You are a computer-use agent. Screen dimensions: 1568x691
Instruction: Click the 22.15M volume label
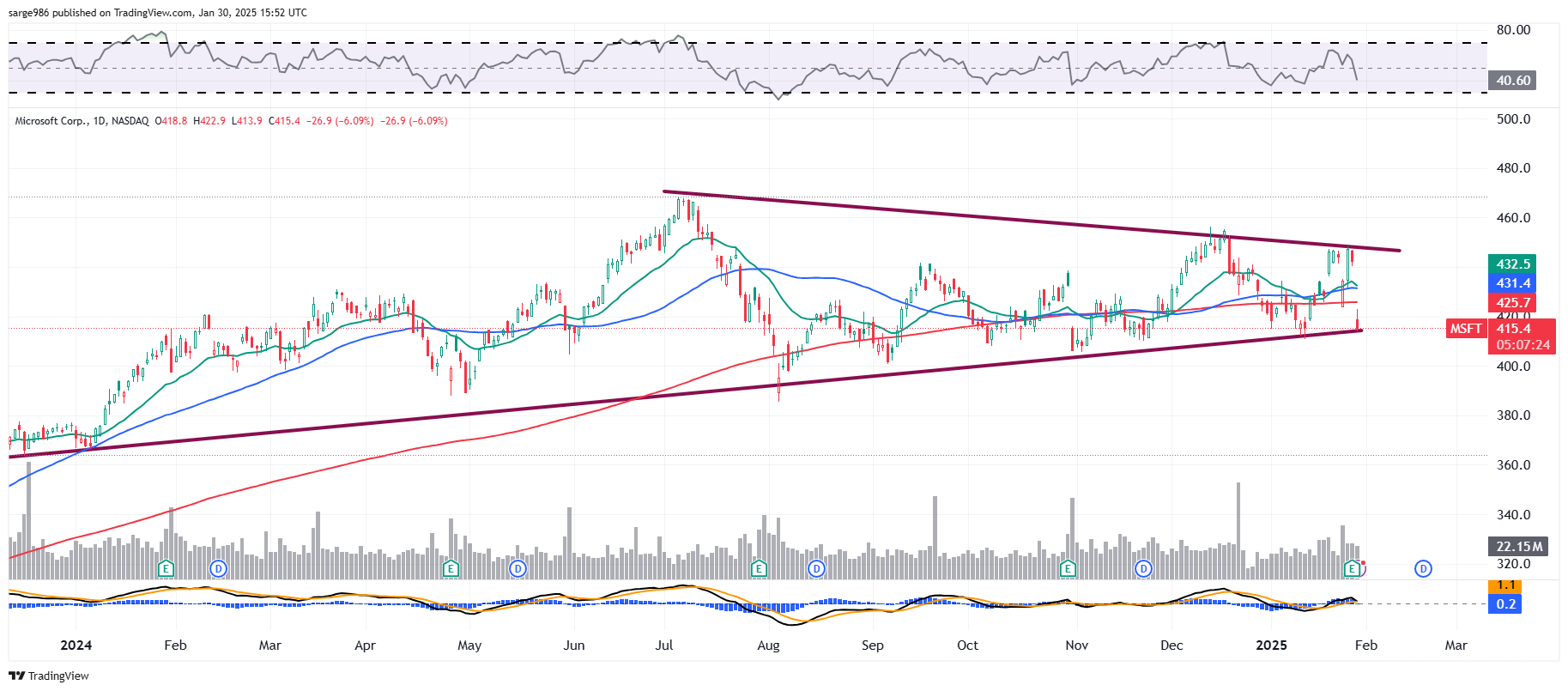(1518, 547)
